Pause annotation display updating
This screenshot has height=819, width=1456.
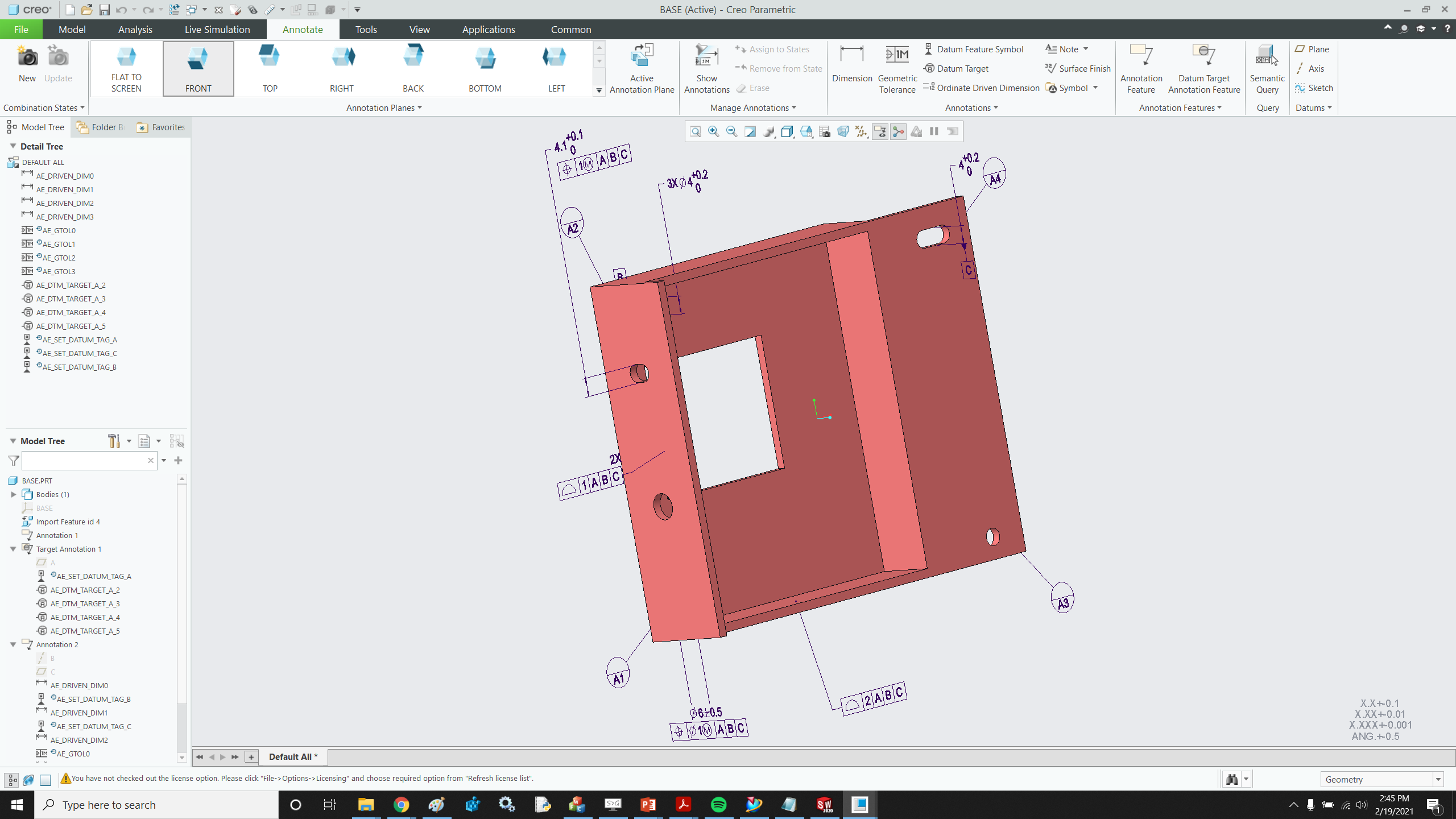pyautogui.click(x=933, y=131)
